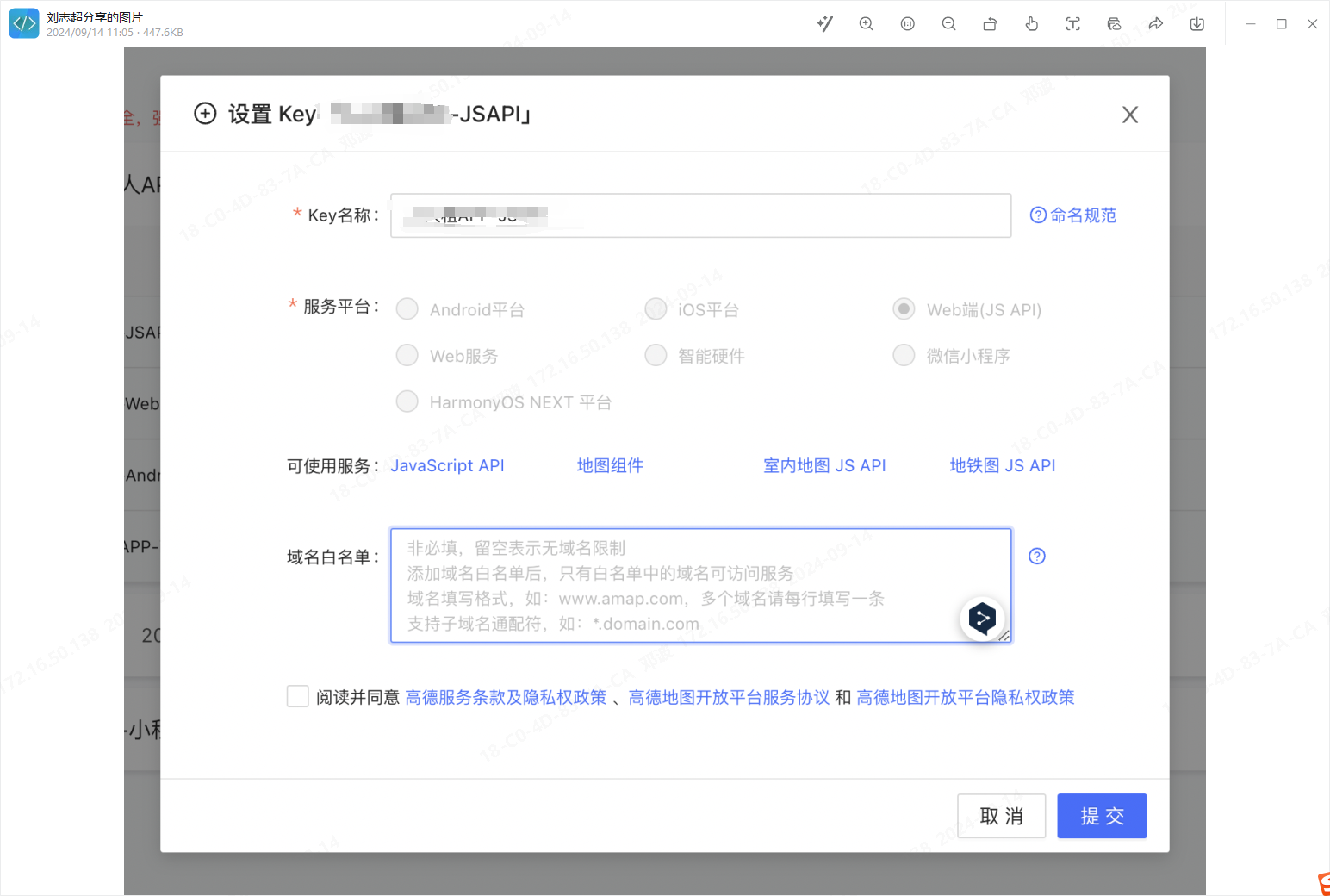1330x896 pixels.
Task: Maximize the image viewer window
Action: pos(1282,24)
